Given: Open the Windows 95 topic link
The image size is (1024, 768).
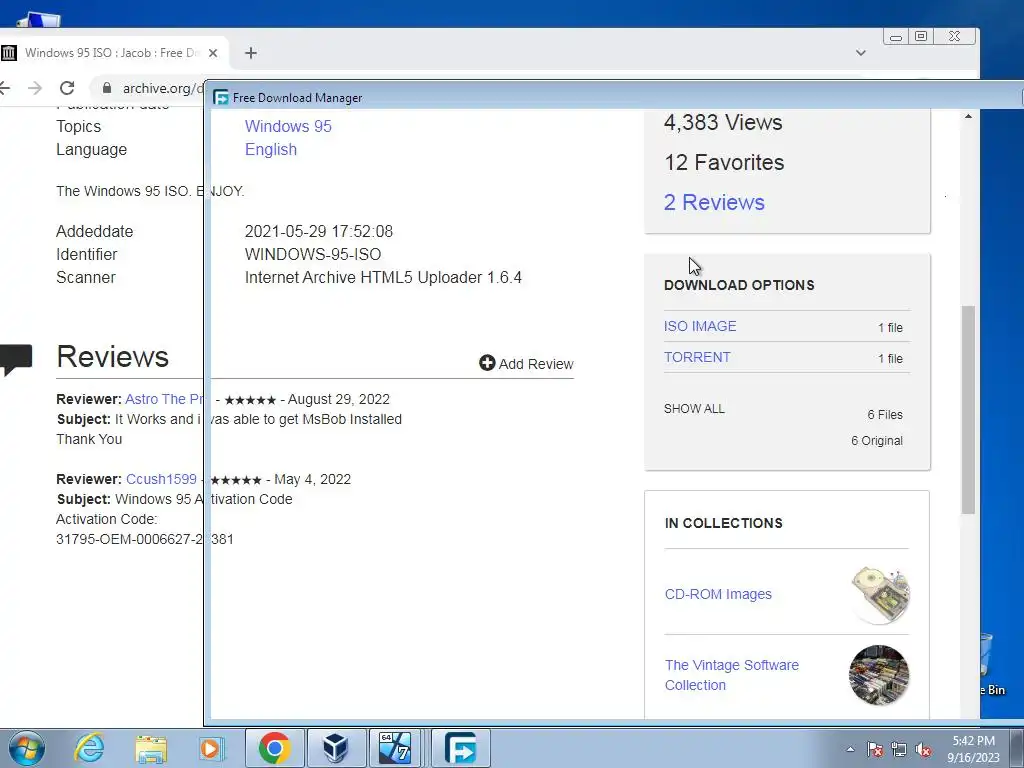Looking at the screenshot, I should pos(288,126).
